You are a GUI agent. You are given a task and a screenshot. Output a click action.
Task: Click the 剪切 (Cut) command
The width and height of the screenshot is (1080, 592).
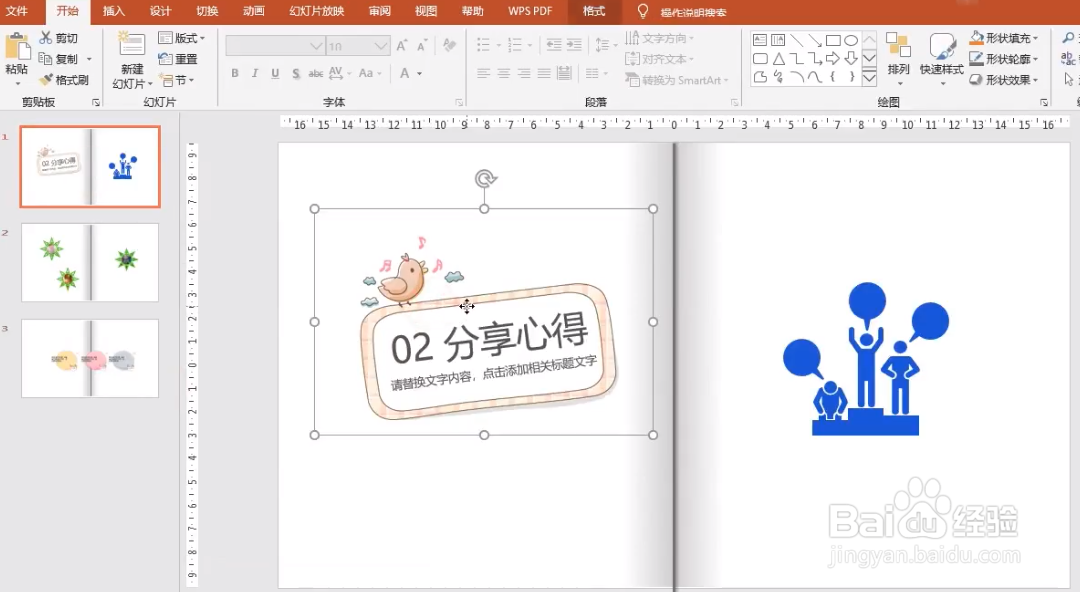click(58, 37)
